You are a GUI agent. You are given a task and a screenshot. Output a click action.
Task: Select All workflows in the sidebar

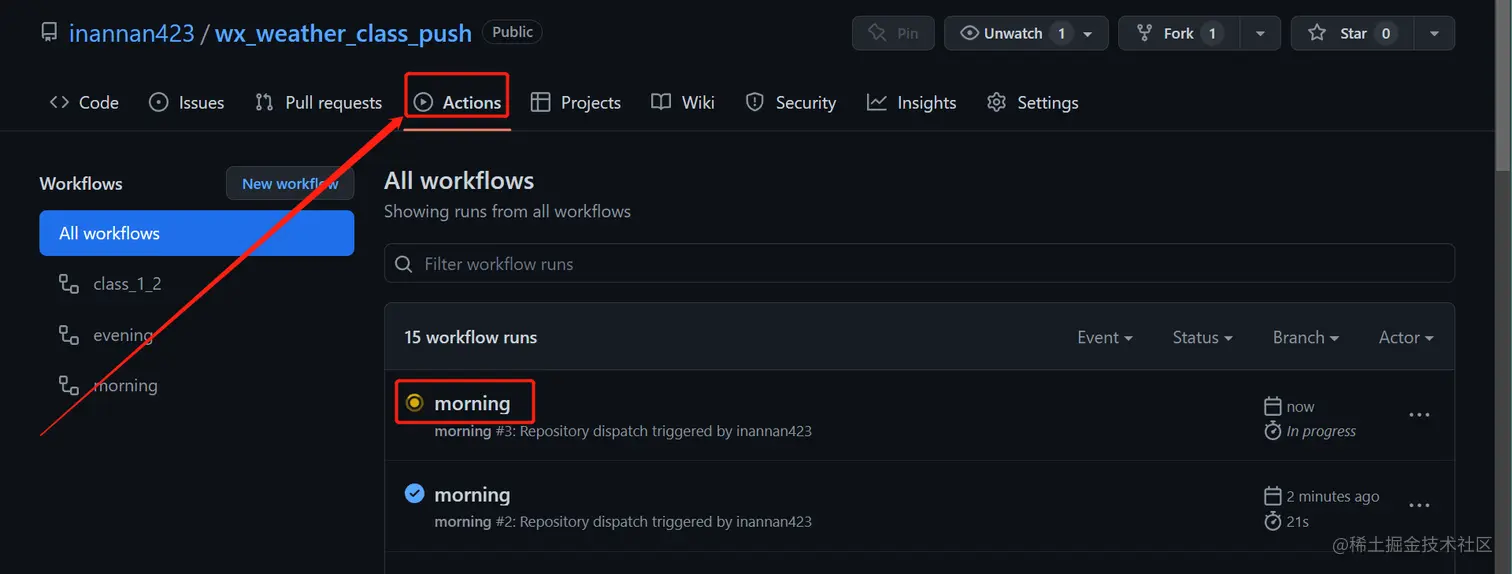pos(197,233)
